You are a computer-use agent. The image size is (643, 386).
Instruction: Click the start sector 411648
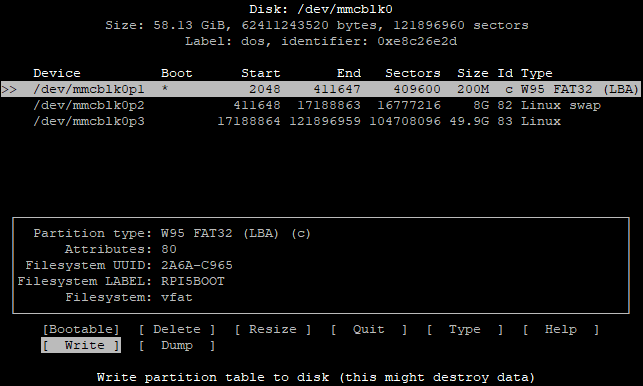257,105
